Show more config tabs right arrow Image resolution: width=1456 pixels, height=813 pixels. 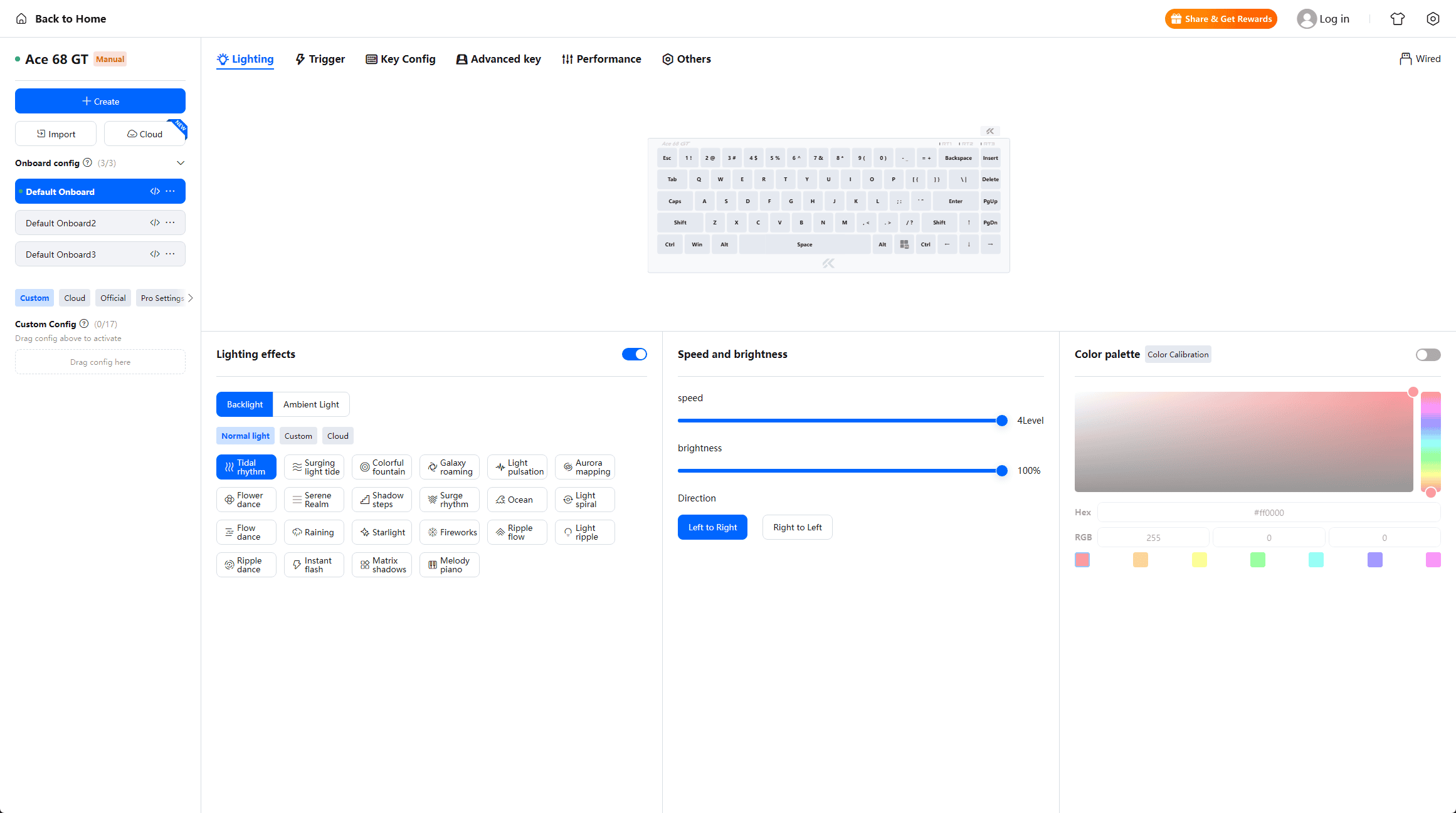(191, 298)
